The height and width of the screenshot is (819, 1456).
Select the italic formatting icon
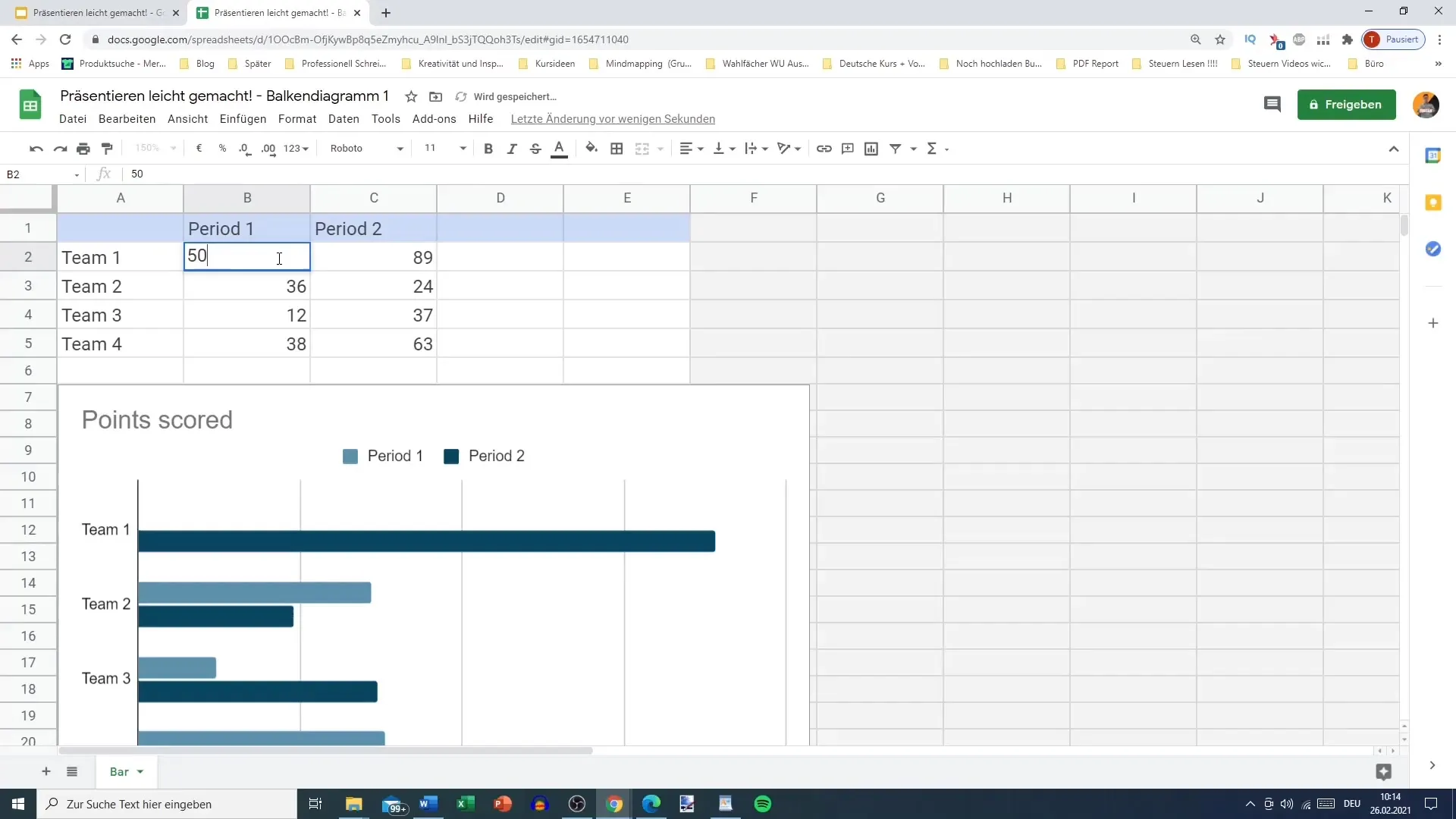(511, 148)
